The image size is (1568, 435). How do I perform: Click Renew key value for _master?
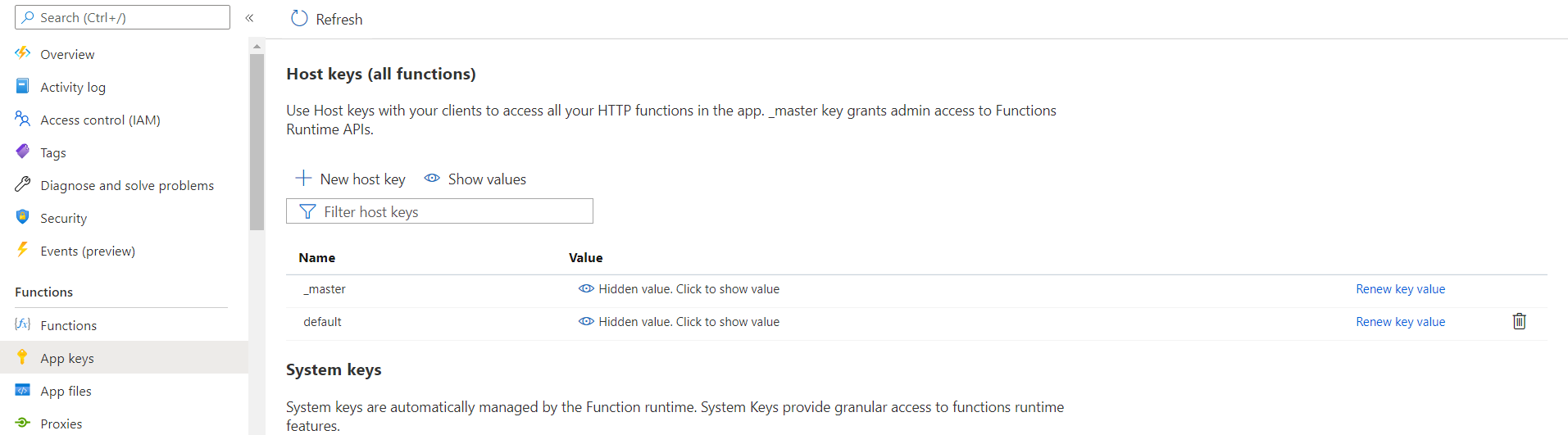[x=1400, y=289]
